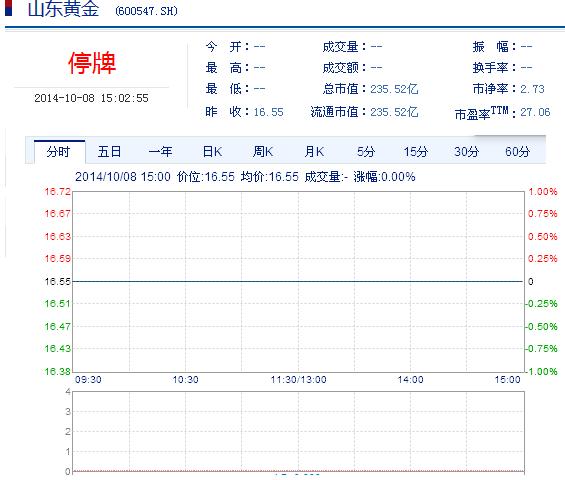Open the 15分 chart tab
565x480 pixels.
pyautogui.click(x=416, y=152)
